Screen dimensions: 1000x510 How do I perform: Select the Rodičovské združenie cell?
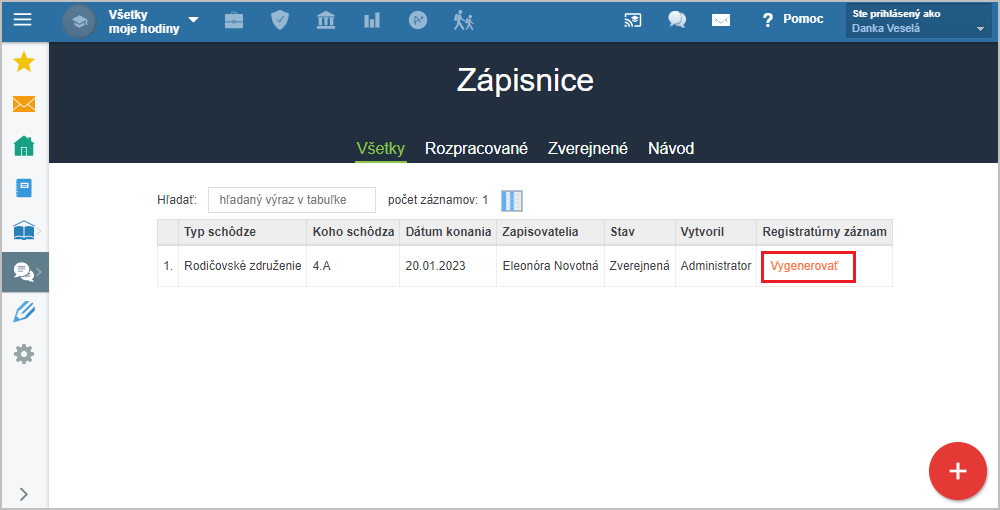pos(242,266)
